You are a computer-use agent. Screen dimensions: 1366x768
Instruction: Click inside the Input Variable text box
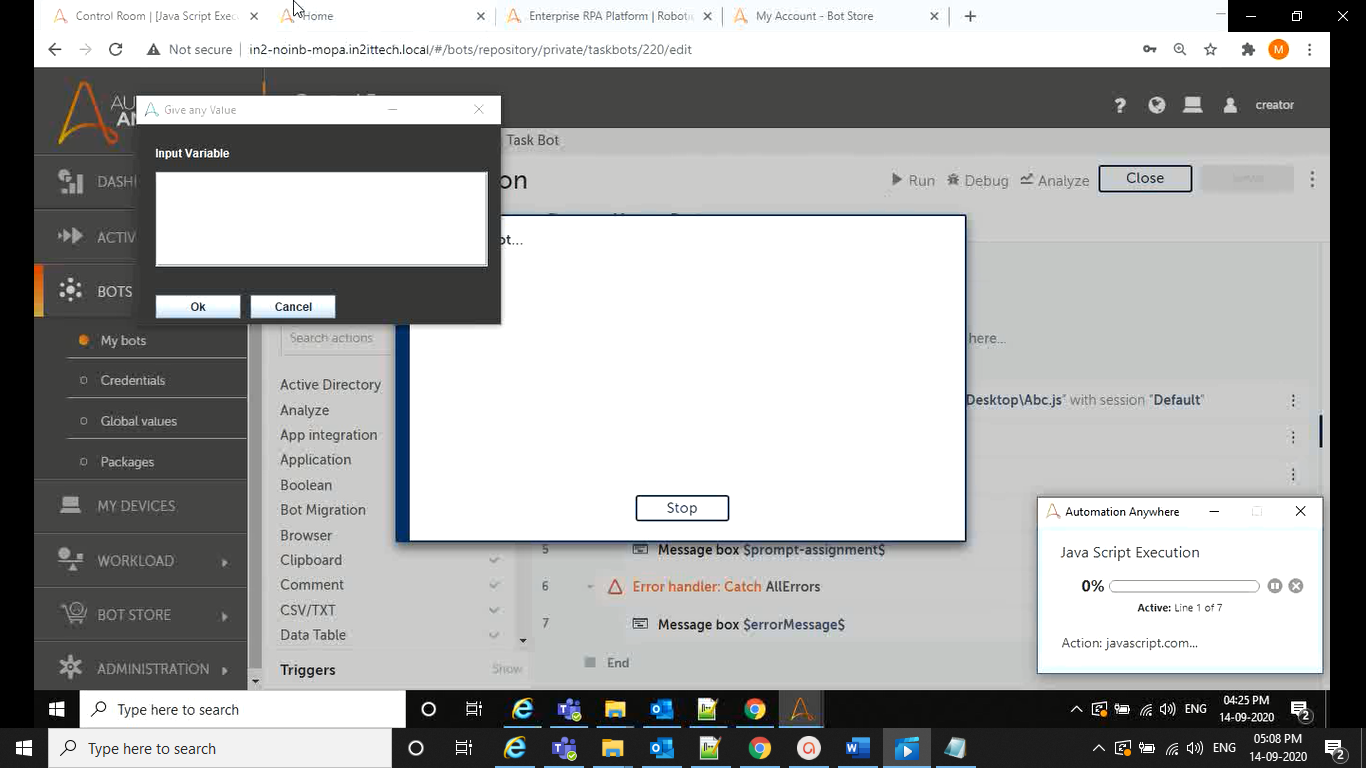click(321, 219)
